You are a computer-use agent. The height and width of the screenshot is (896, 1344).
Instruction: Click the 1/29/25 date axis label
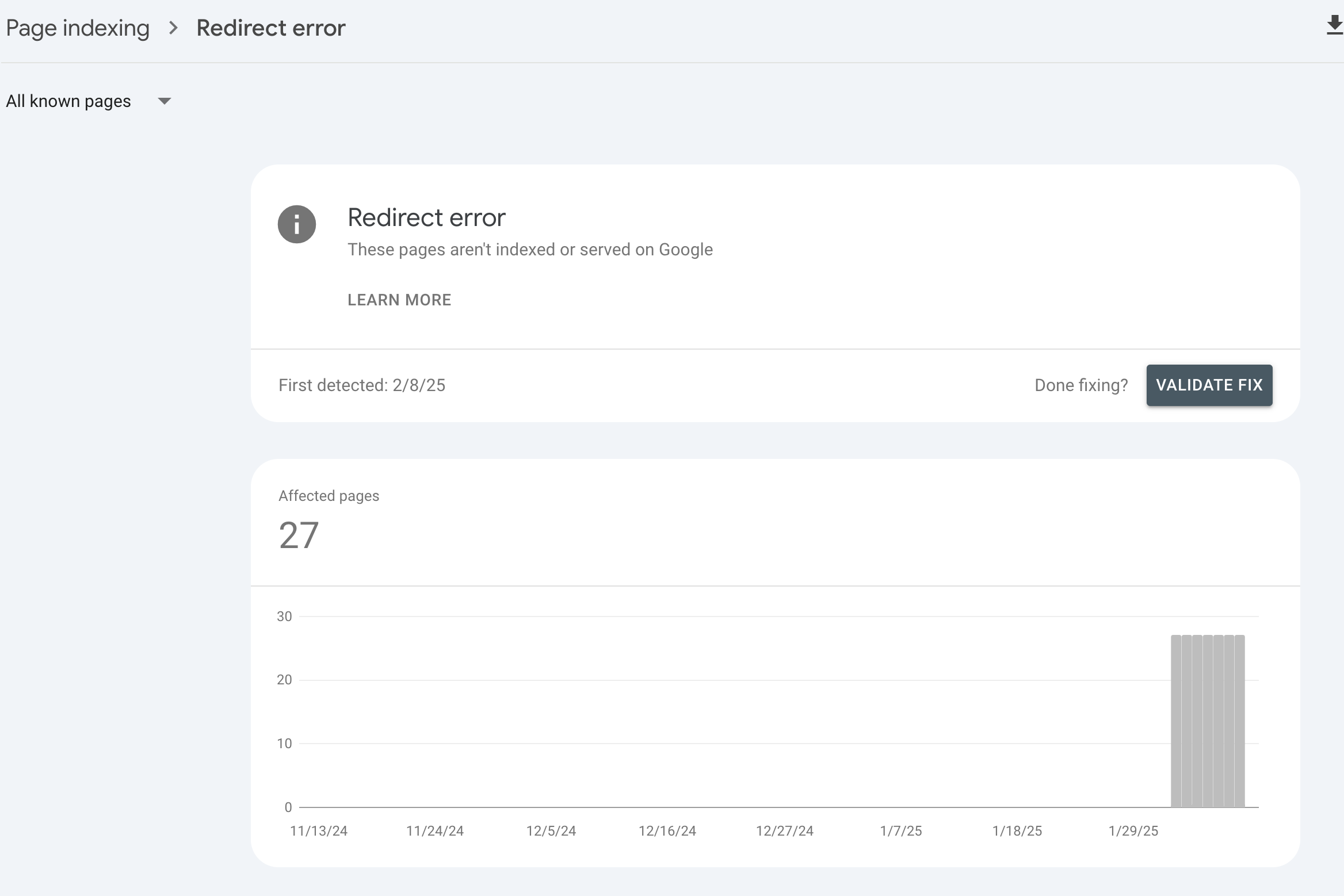[1133, 831]
